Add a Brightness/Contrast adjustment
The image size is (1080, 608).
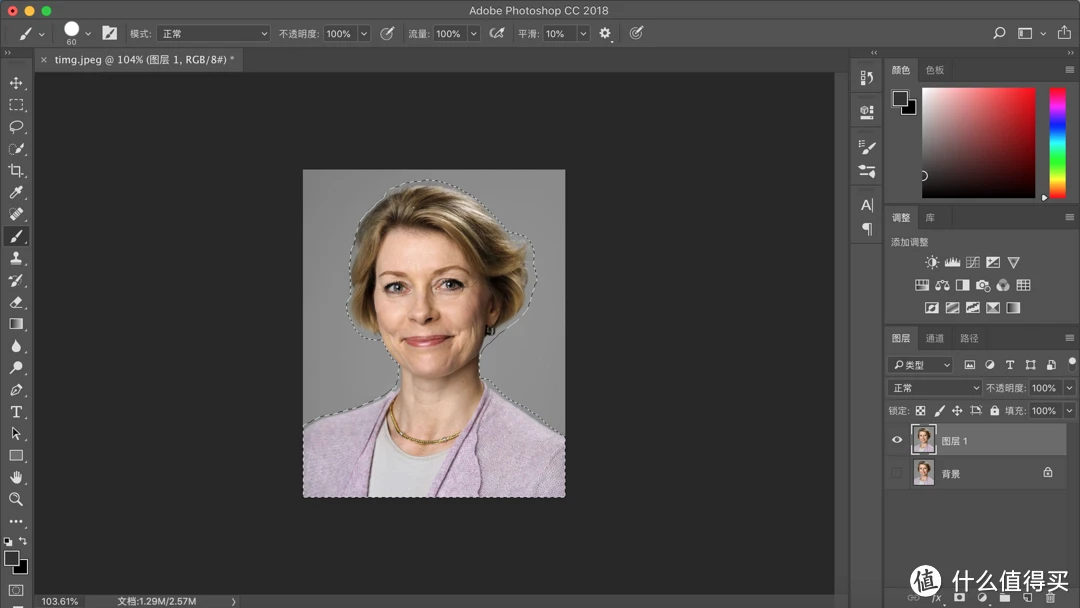(x=932, y=262)
